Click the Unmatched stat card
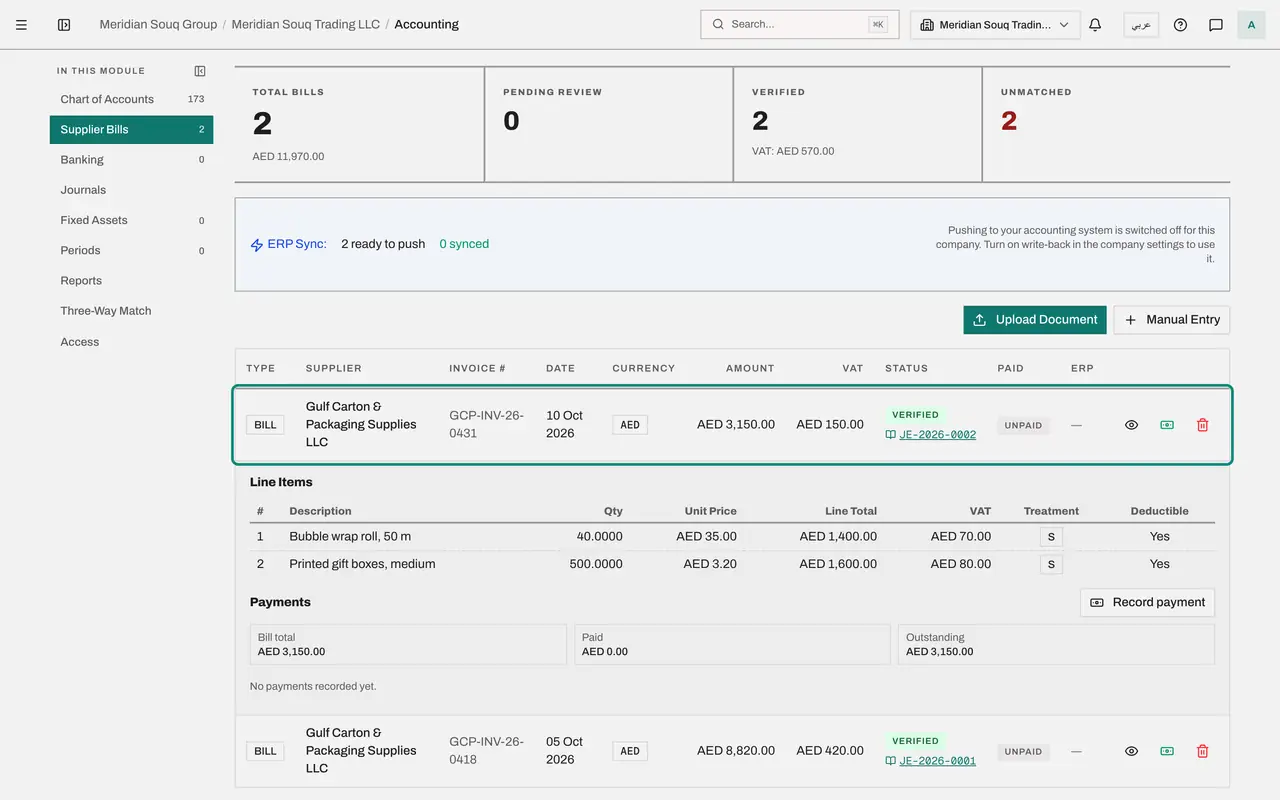The image size is (1280, 800). [x=1106, y=125]
